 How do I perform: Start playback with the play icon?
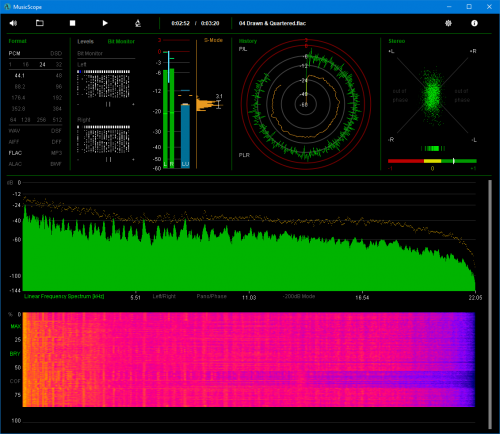point(105,23)
